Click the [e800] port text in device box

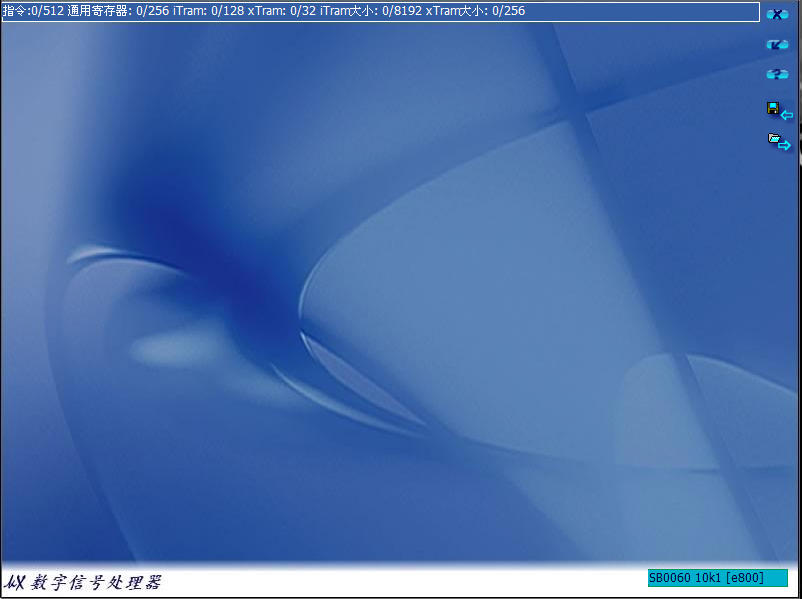click(745, 578)
